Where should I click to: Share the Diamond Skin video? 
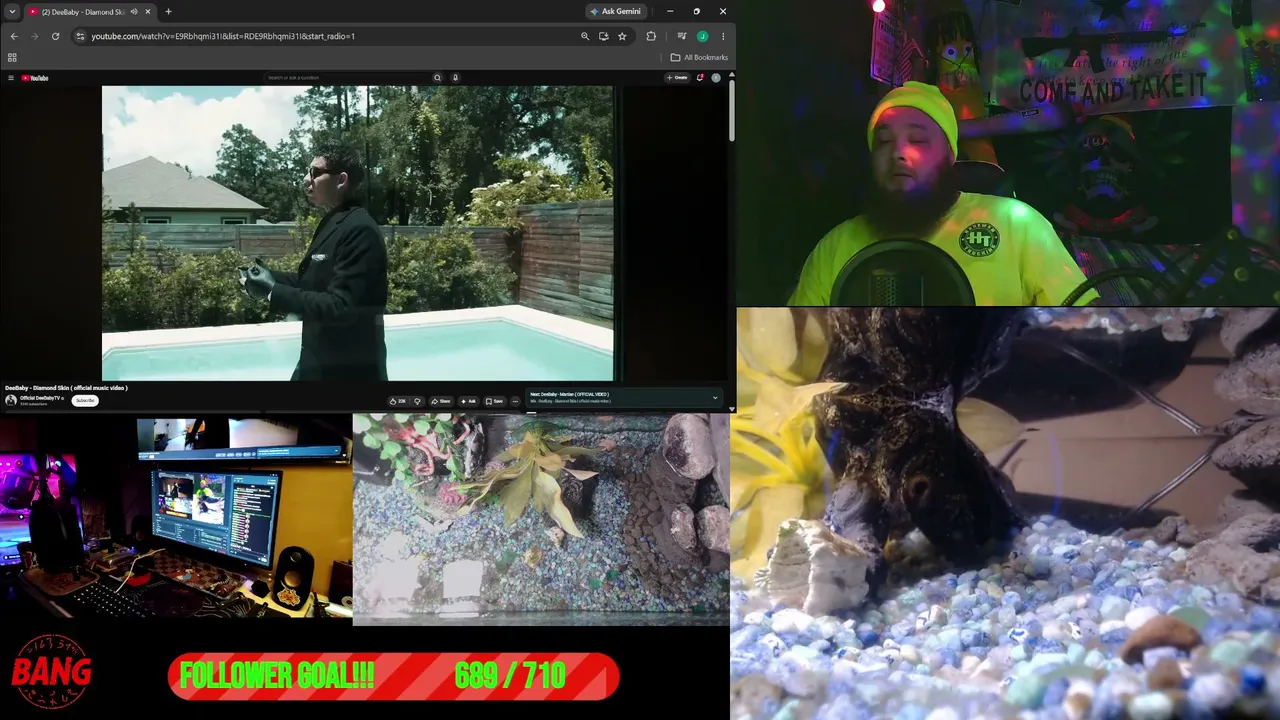point(441,401)
